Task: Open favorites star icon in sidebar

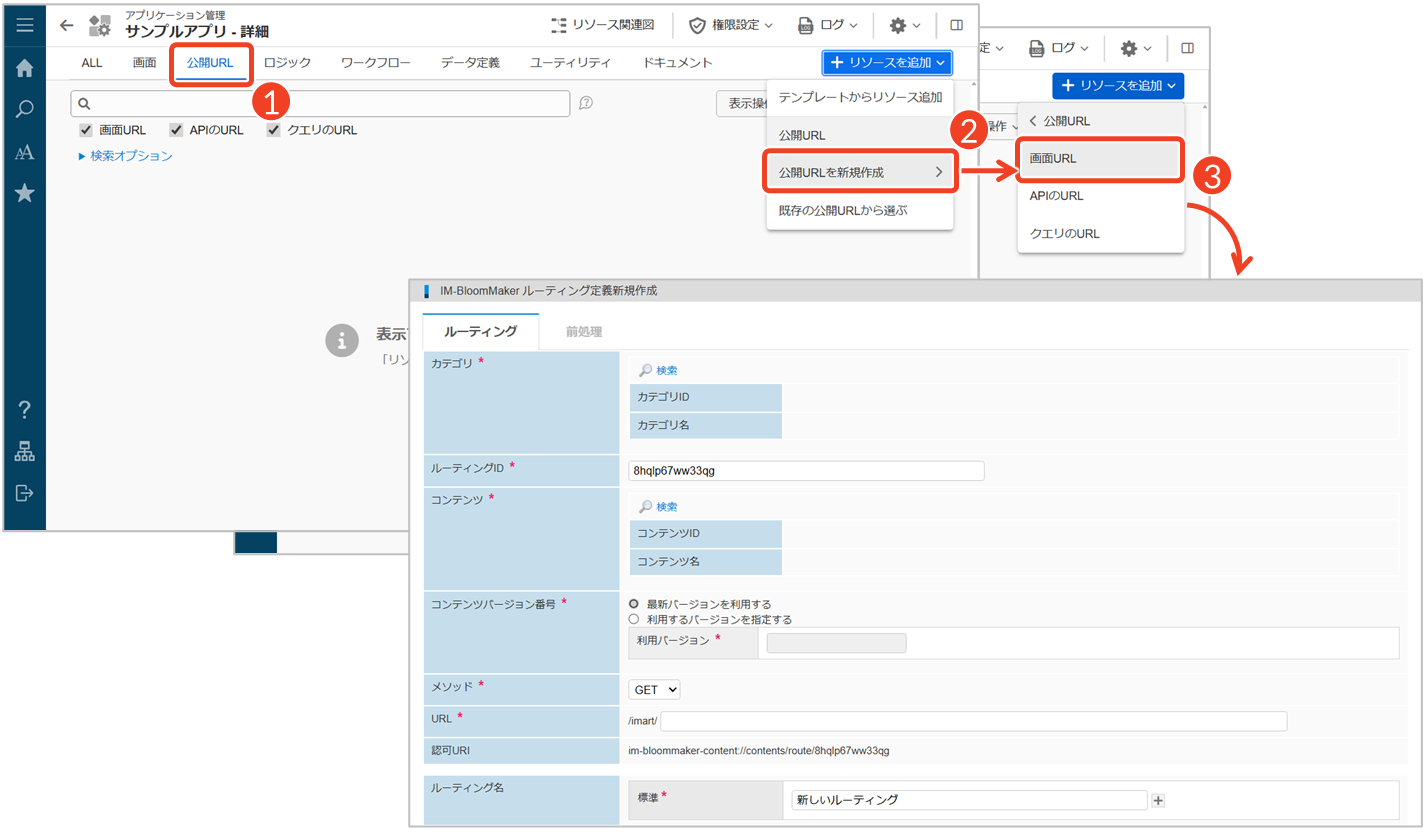Action: point(25,193)
